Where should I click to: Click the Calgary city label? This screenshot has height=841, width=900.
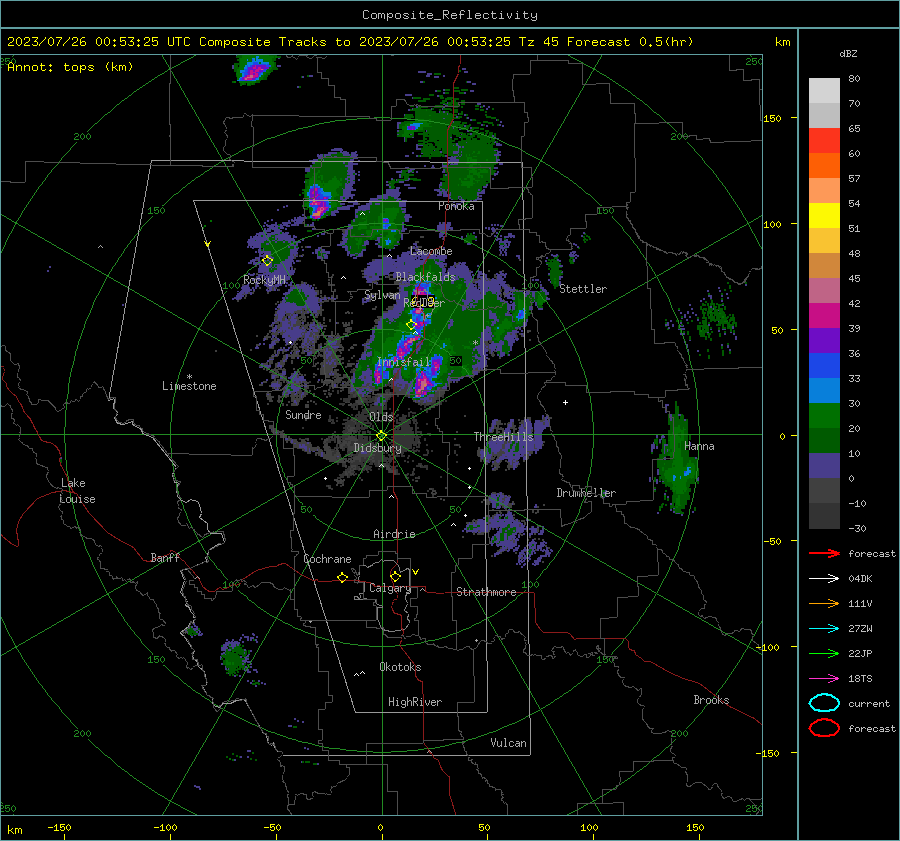390,588
